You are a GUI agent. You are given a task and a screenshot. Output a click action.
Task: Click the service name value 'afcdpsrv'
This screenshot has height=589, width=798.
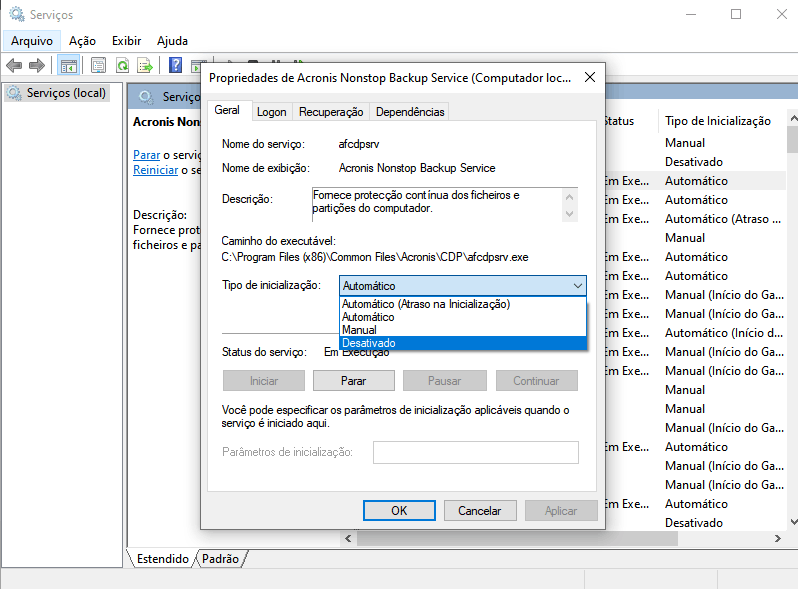coord(359,144)
